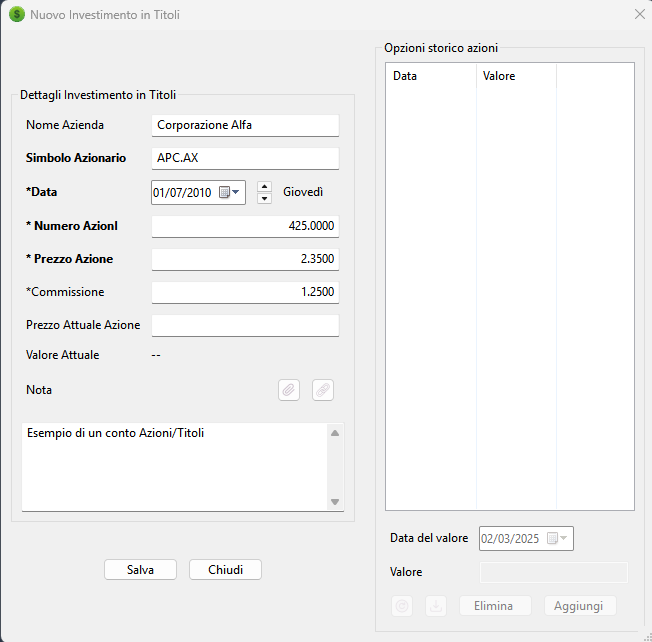Screen dimensions: 652x642
Task: Click the green dollar app icon
Action: coord(16,15)
